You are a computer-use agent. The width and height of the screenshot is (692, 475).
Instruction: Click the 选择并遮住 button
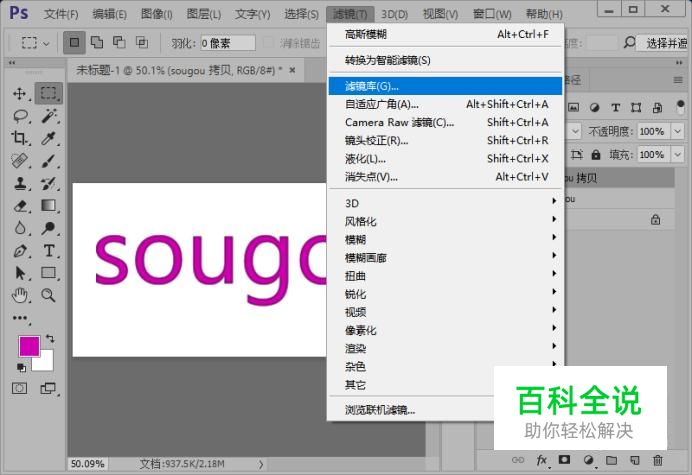pos(664,43)
